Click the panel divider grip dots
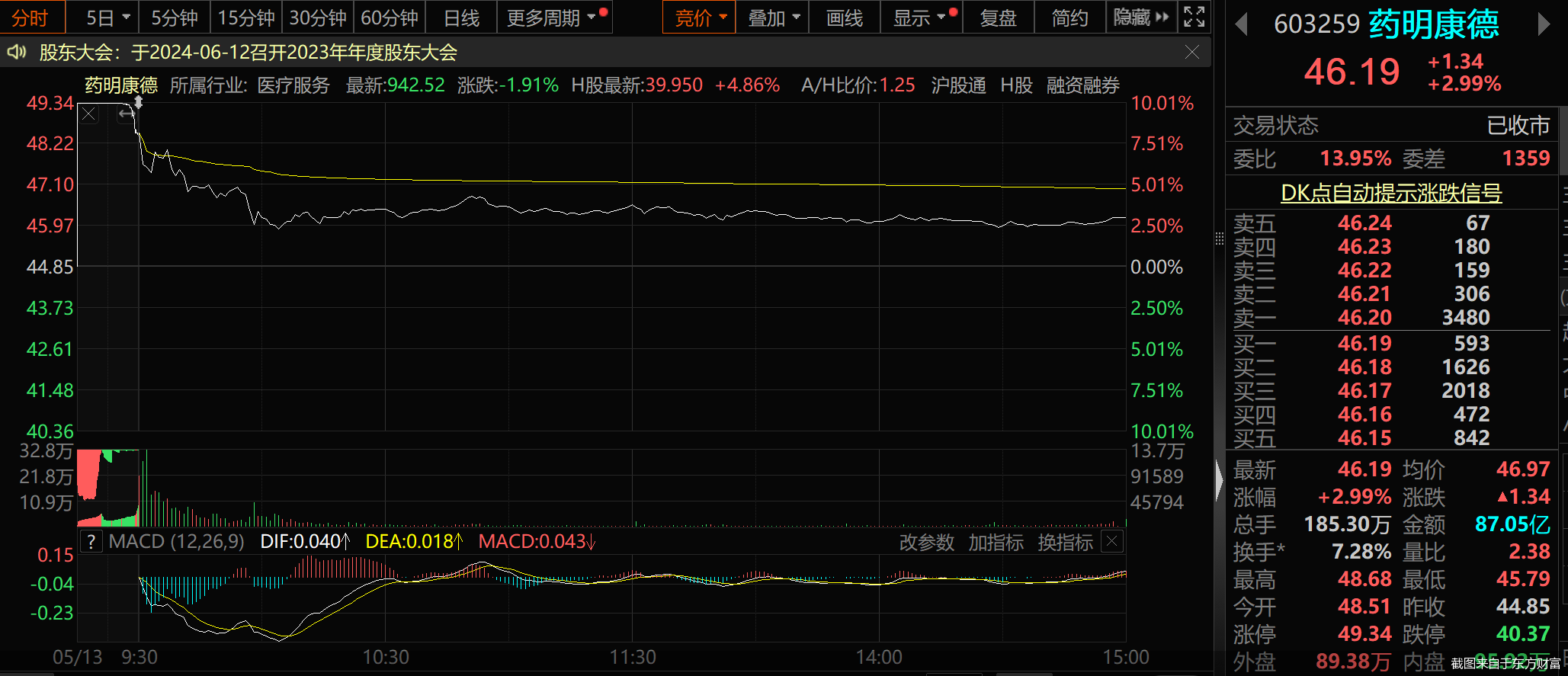1568x676 pixels. pos(1220,239)
